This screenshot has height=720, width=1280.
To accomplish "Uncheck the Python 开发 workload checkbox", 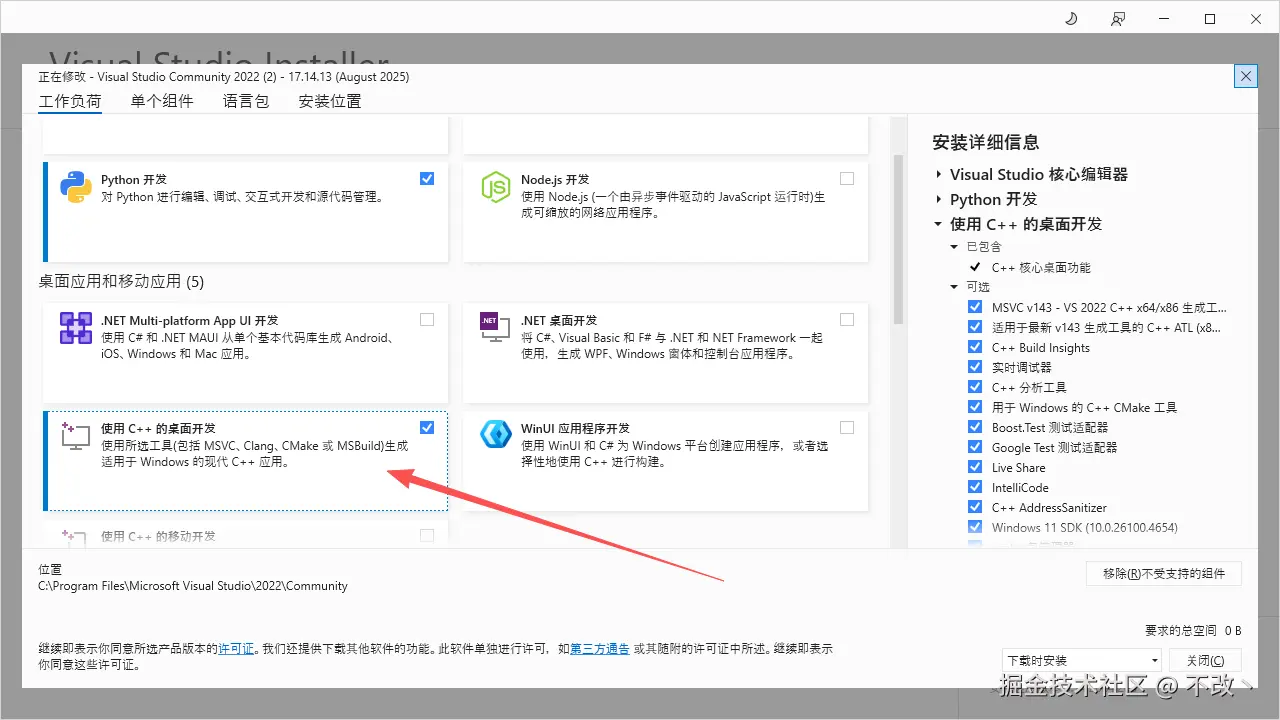I will (427, 178).
